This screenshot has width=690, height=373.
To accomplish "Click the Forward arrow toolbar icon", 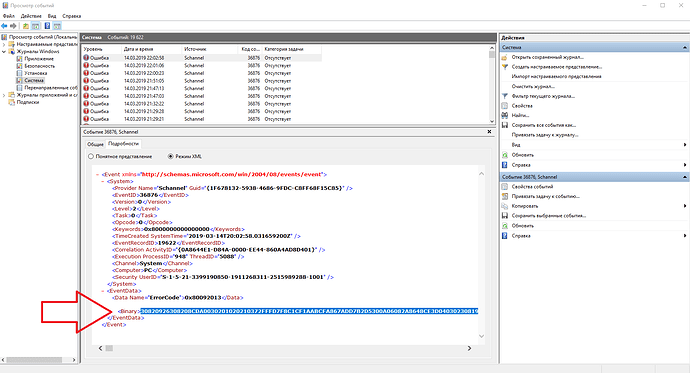I will coord(13,26).
